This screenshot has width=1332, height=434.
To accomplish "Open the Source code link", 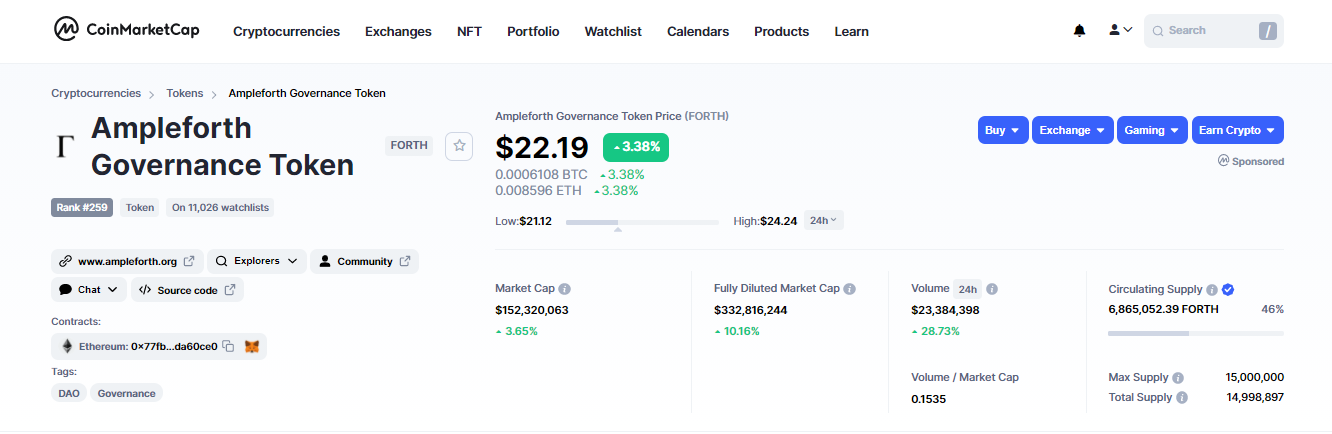I will [x=187, y=290].
